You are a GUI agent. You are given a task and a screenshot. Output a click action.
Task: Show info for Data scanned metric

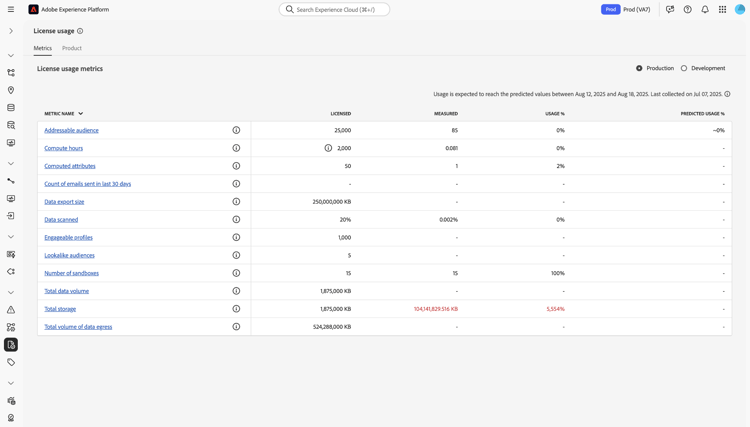[236, 219]
